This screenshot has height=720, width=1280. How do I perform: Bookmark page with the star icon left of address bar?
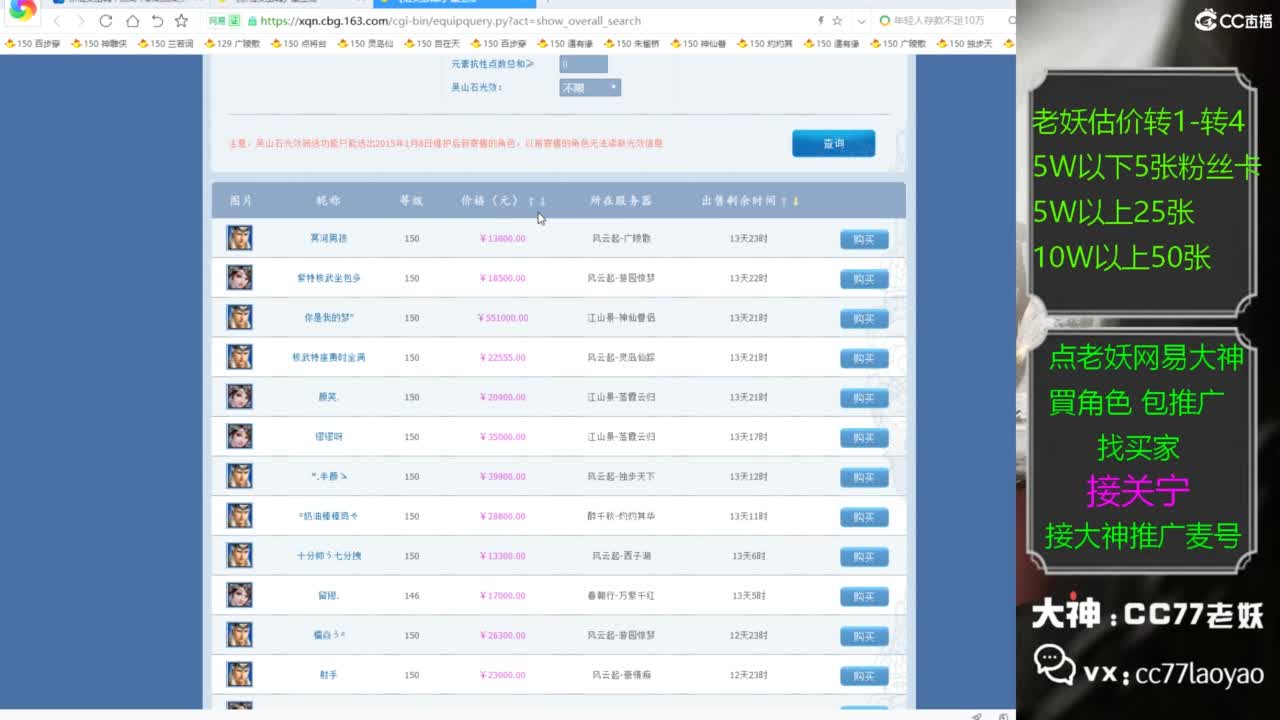(181, 21)
